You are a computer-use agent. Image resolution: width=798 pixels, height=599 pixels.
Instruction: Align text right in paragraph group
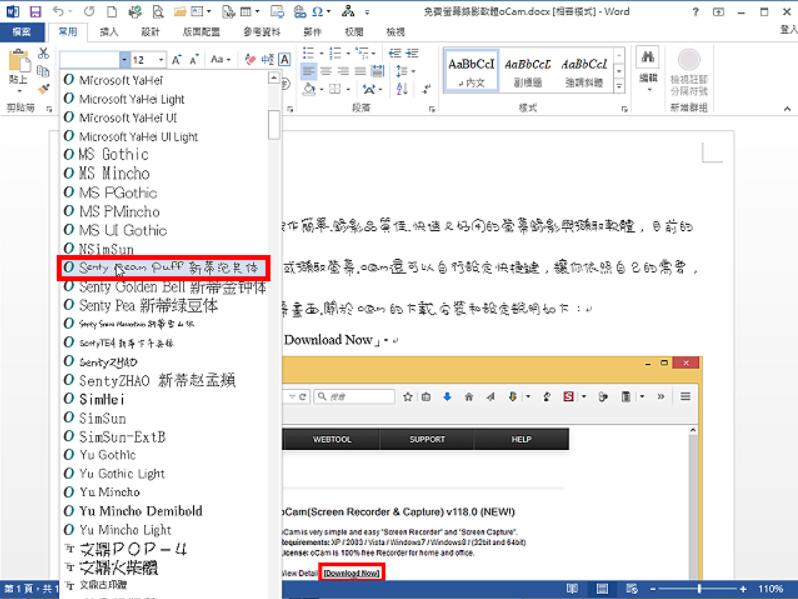pyautogui.click(x=343, y=71)
